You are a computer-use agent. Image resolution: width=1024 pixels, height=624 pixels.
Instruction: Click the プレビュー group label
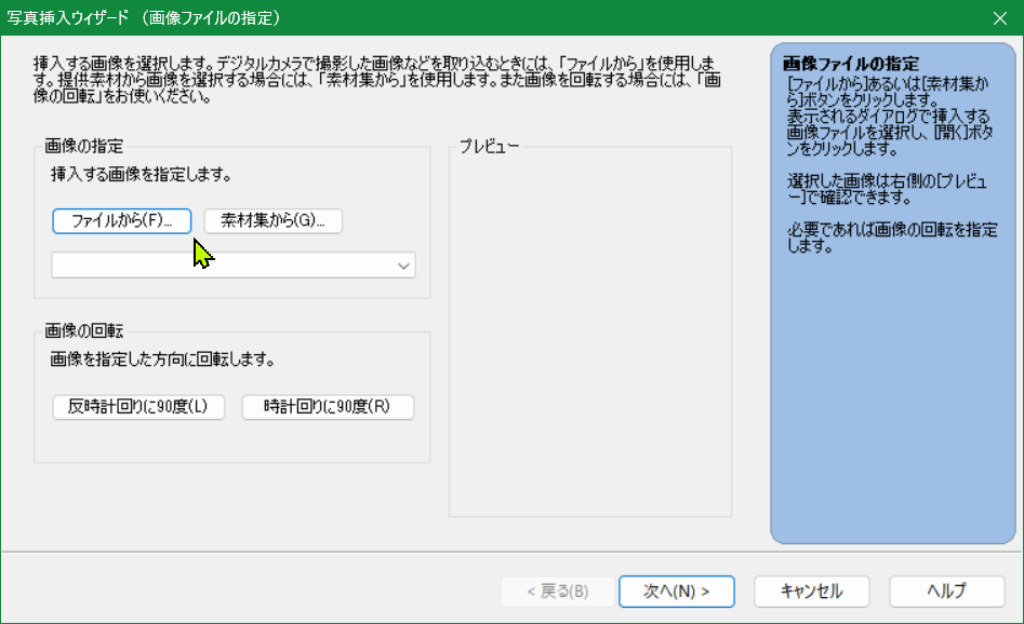click(x=489, y=147)
